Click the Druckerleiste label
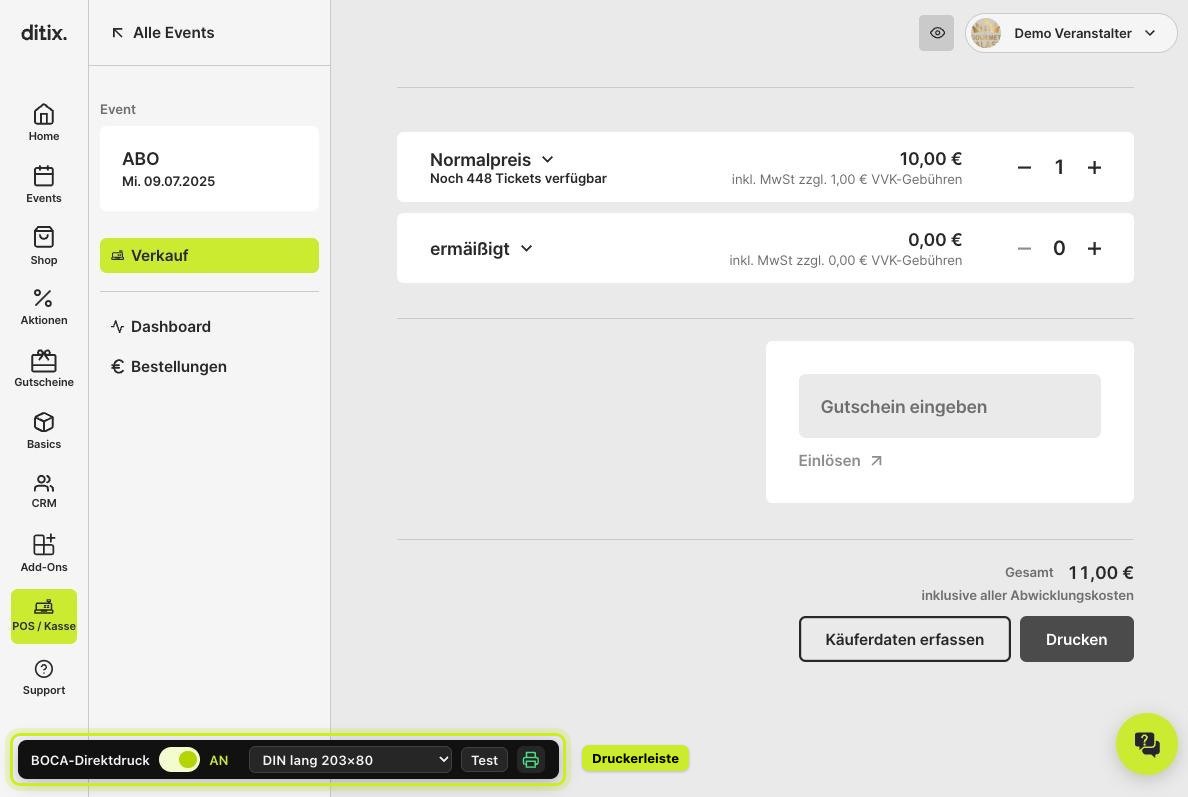This screenshot has width=1188, height=797. coord(635,758)
